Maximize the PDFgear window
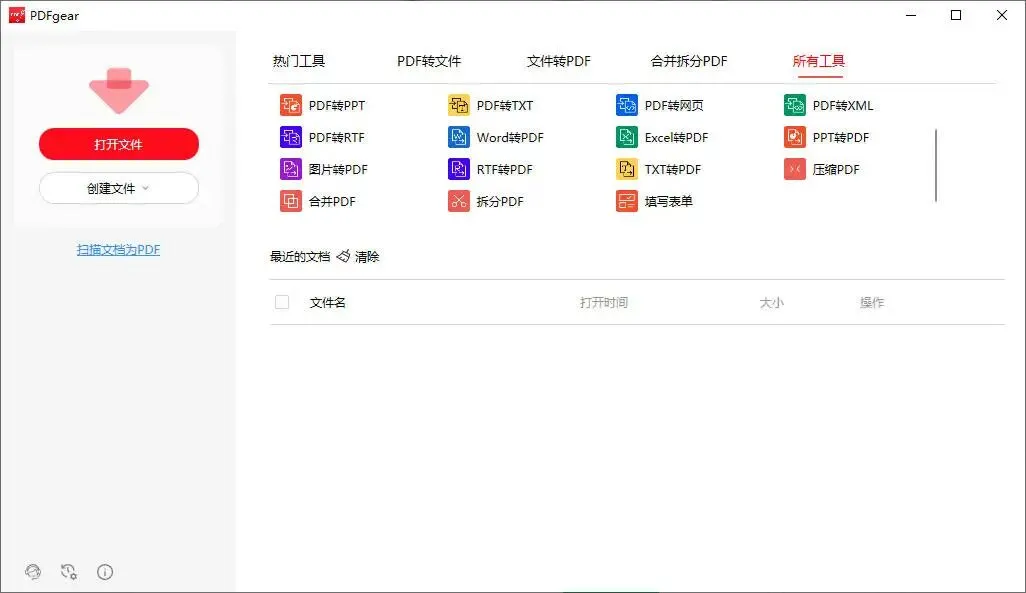This screenshot has width=1026, height=593. coord(956,15)
